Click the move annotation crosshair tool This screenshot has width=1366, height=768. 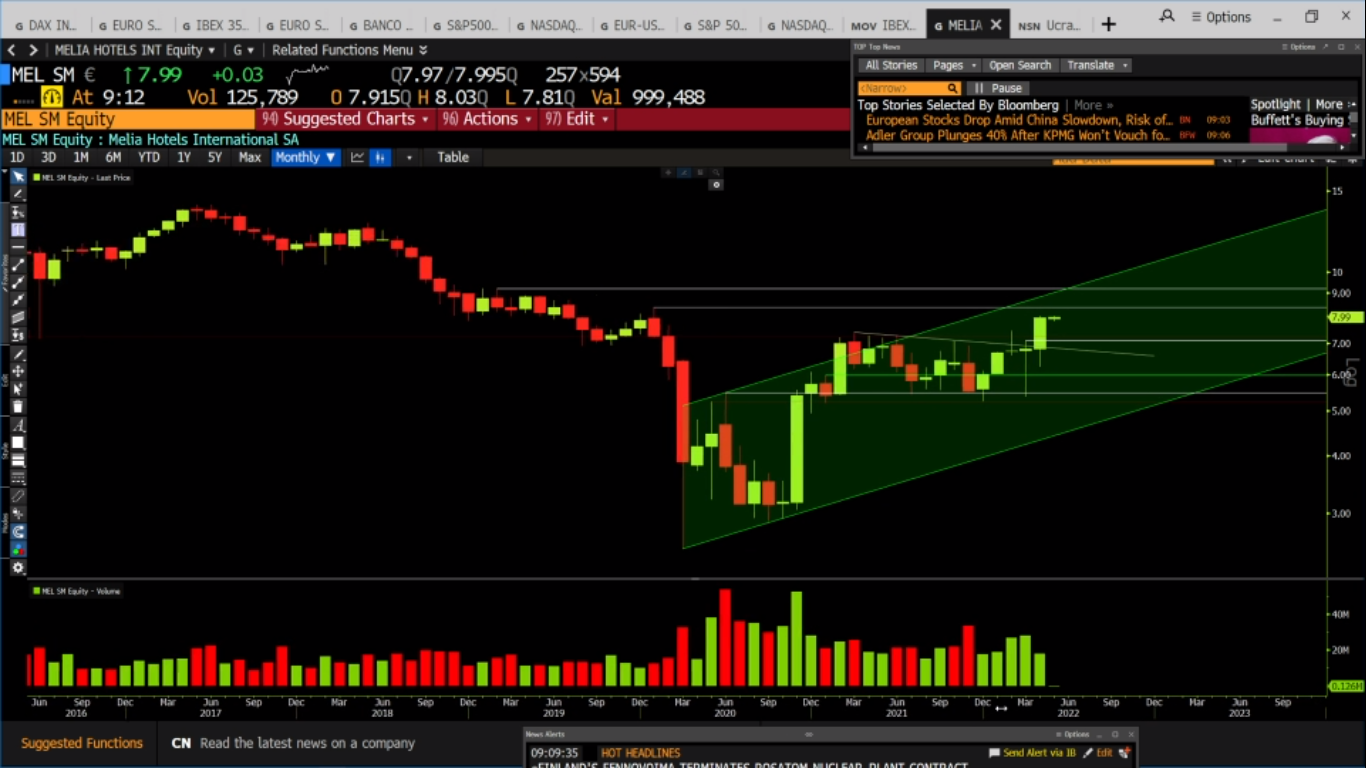[x=18, y=372]
